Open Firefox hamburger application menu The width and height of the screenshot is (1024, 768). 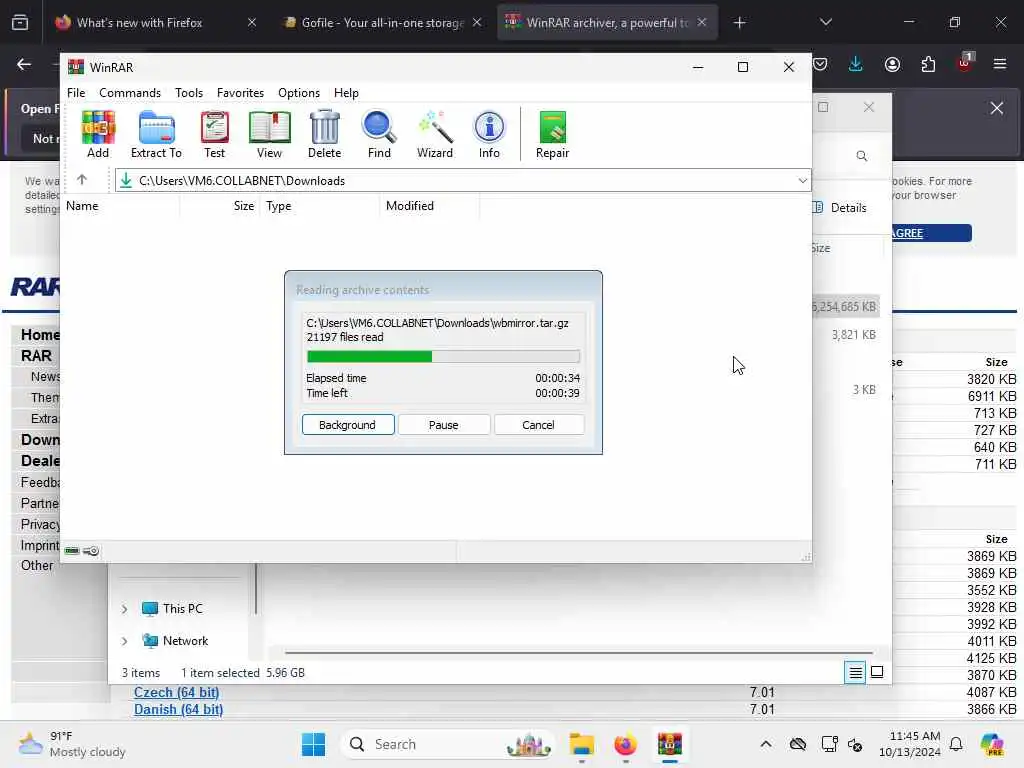point(1000,64)
